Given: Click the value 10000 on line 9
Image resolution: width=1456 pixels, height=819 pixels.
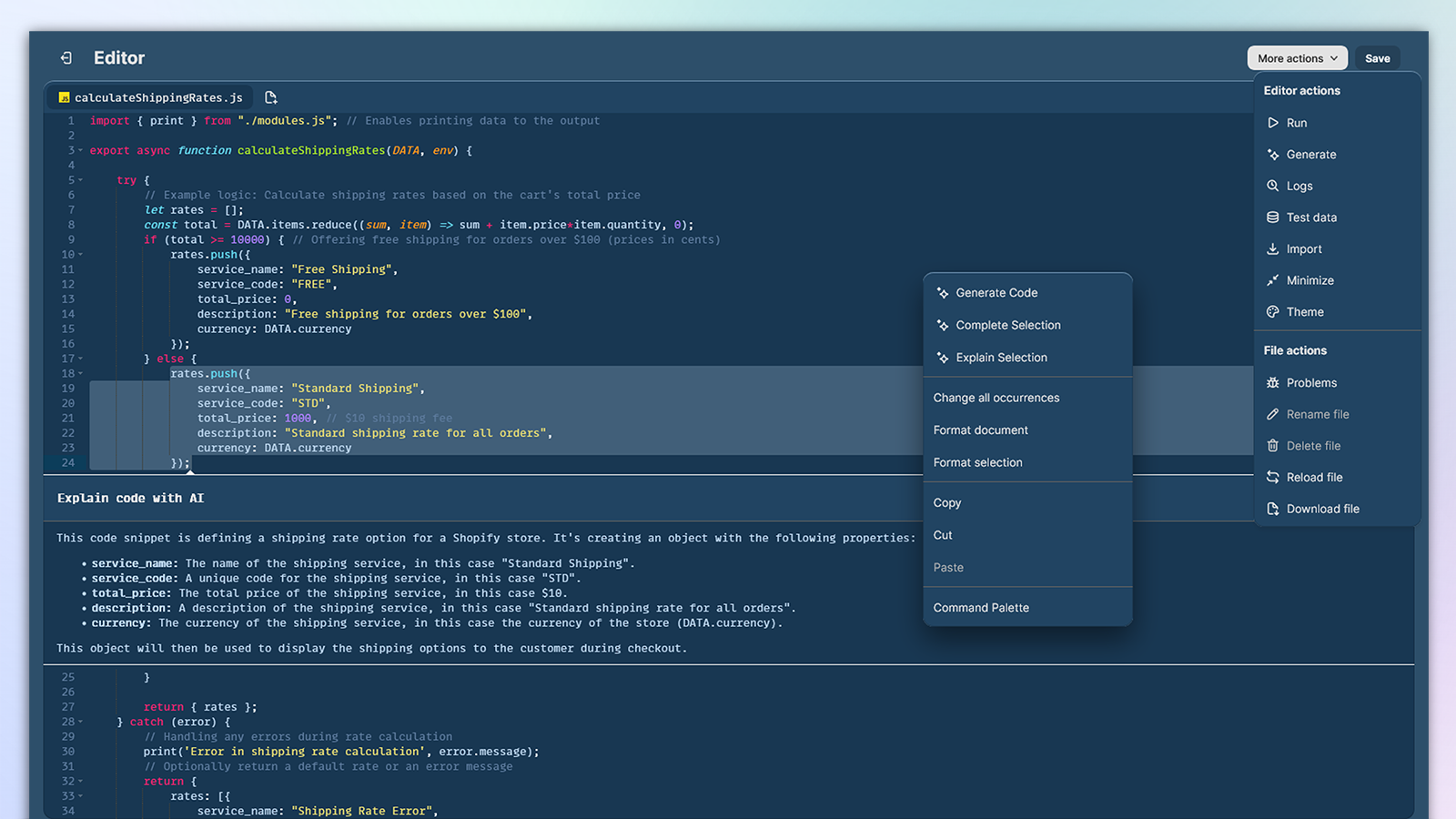Looking at the screenshot, I should 248,240.
